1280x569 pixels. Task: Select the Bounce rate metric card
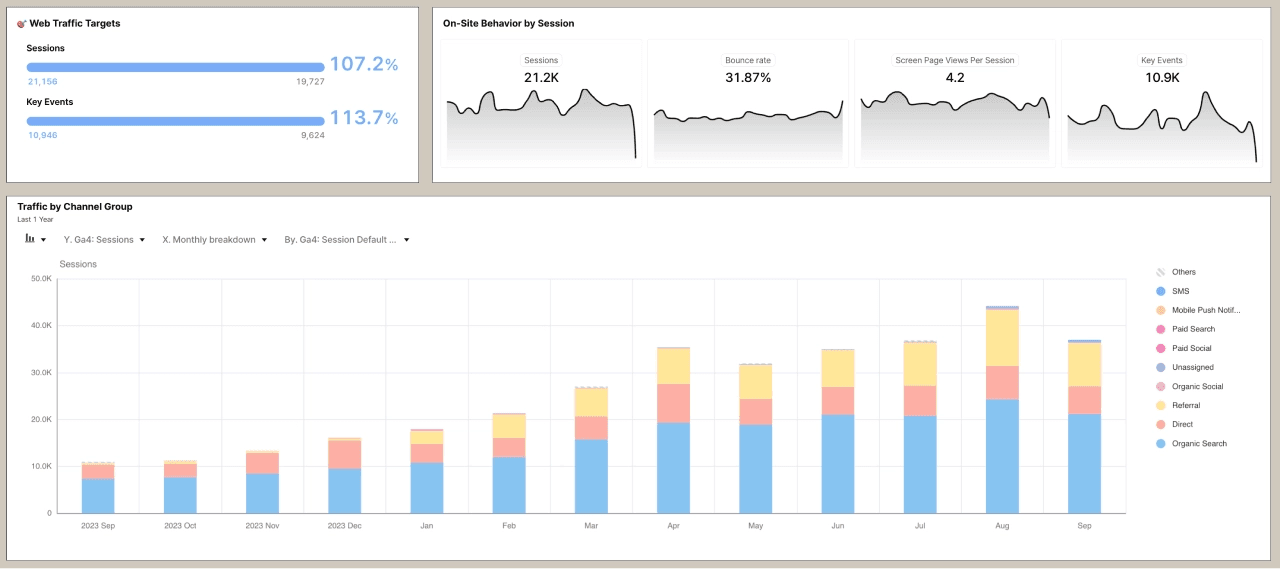748,103
